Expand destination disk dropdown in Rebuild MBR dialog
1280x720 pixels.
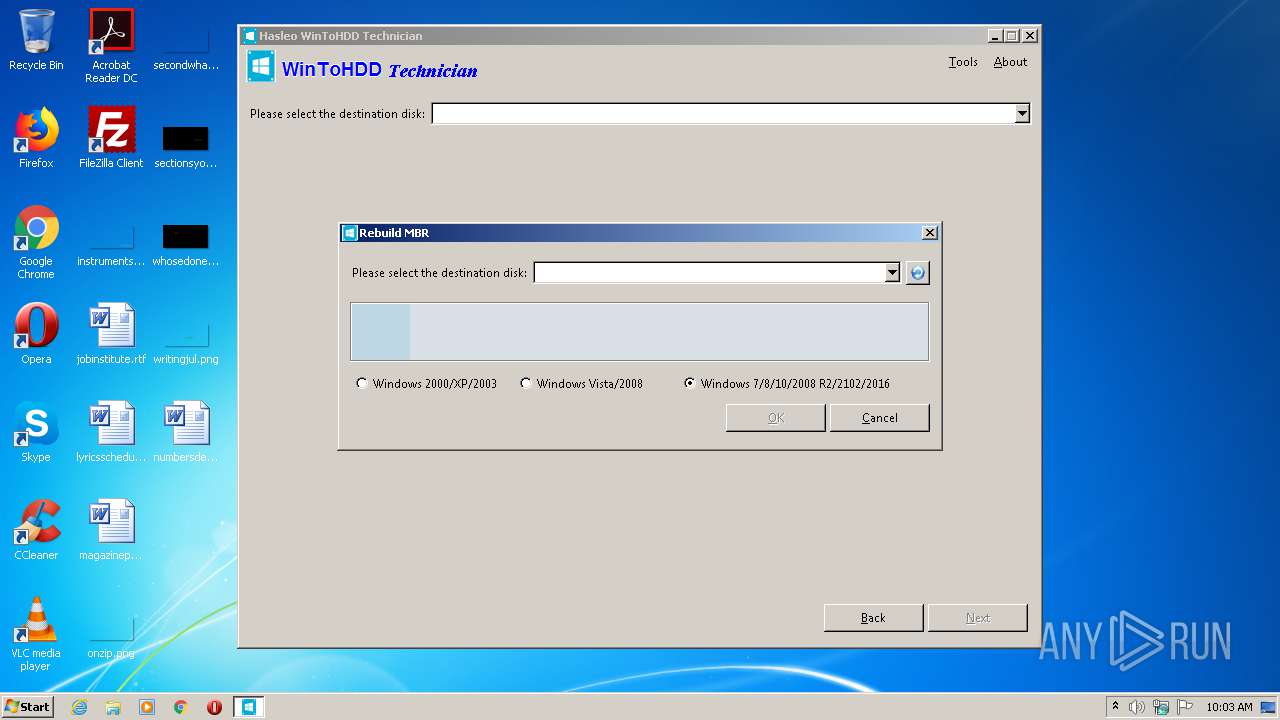892,273
